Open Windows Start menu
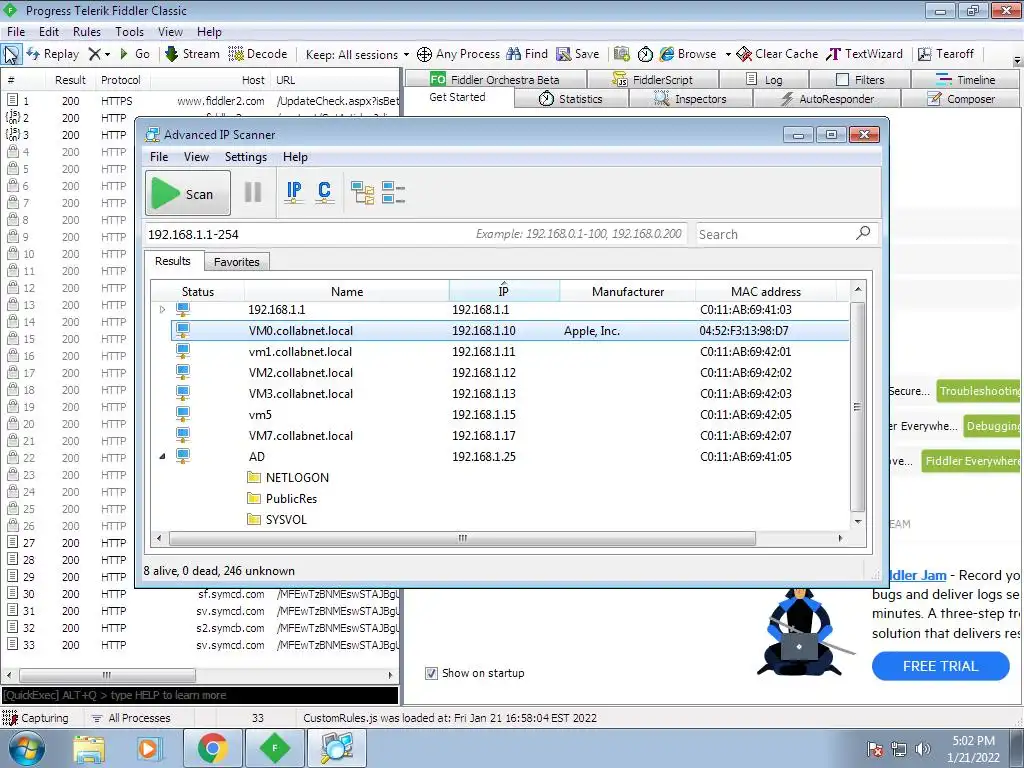The width and height of the screenshot is (1024, 768). click(26, 748)
